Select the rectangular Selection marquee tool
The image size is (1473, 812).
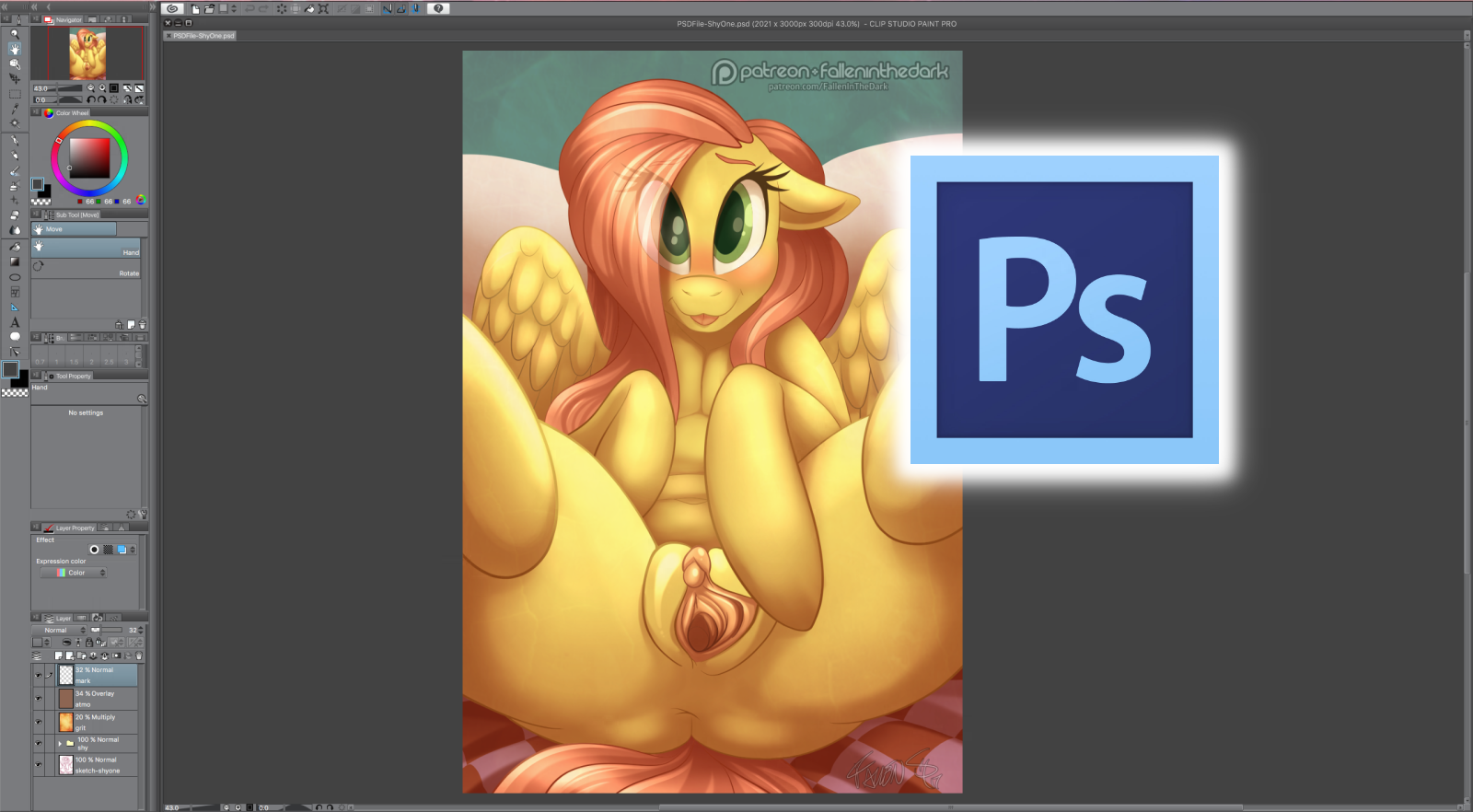15,94
